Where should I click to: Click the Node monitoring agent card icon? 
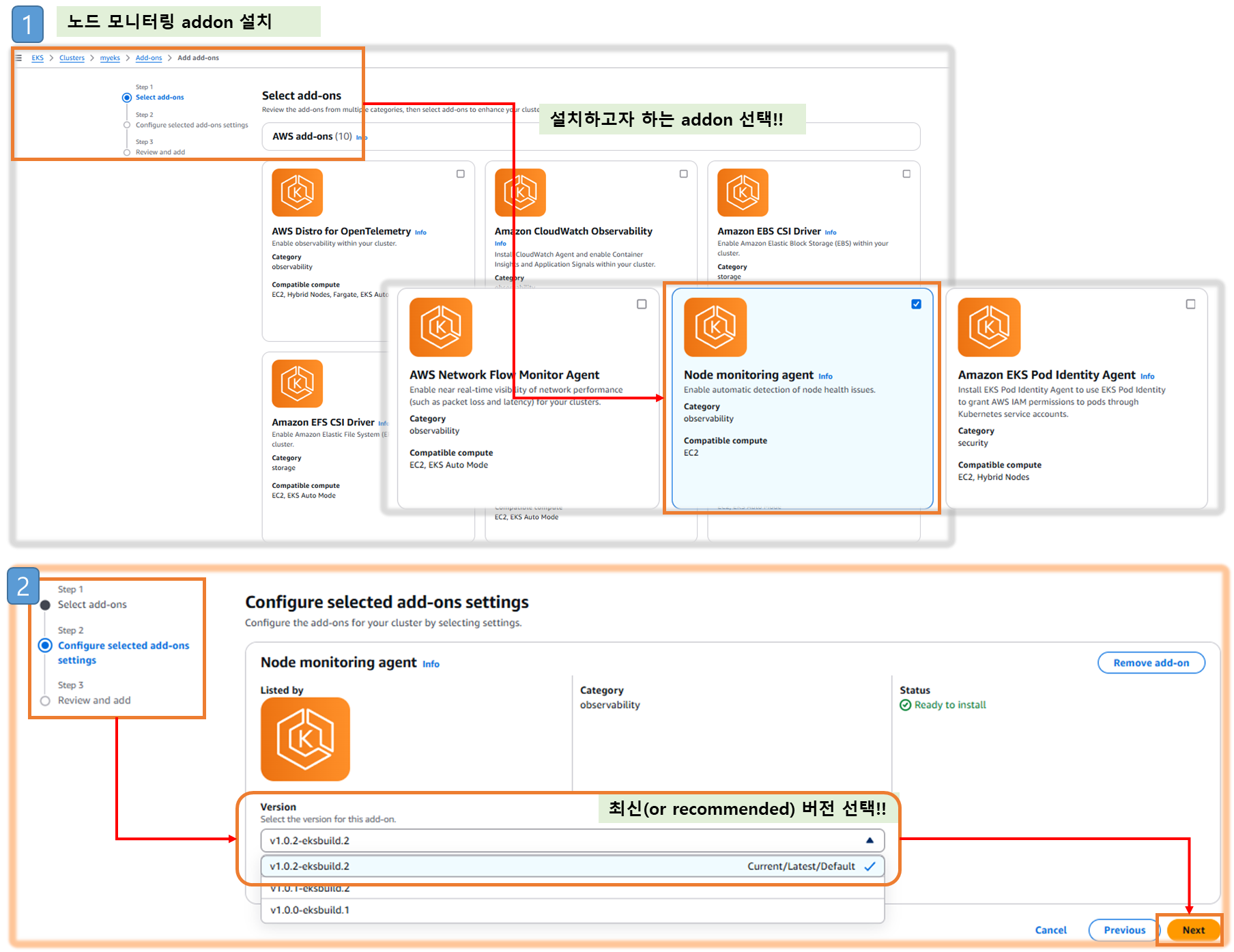715,327
